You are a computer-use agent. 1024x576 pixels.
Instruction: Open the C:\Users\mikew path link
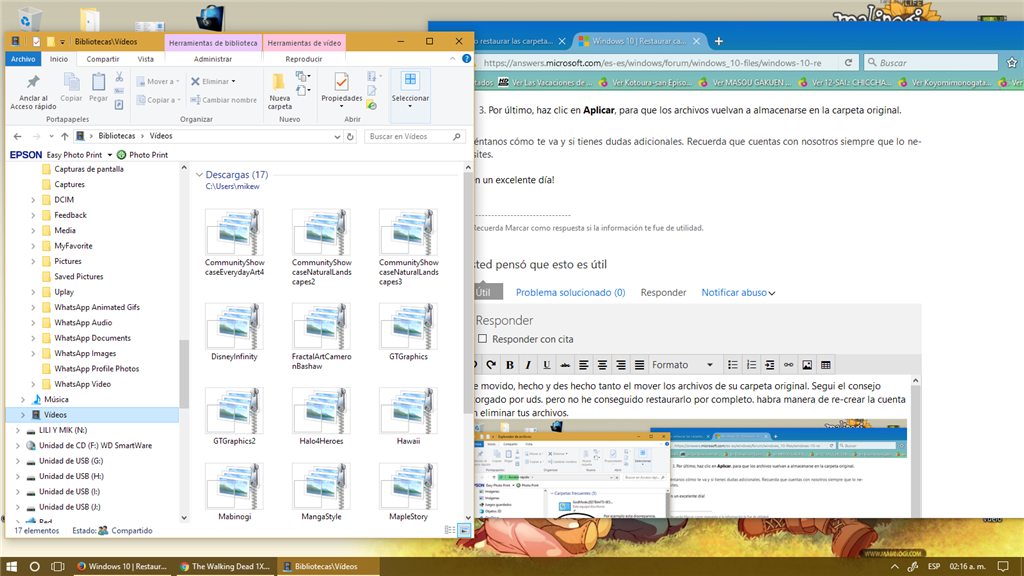click(232, 187)
